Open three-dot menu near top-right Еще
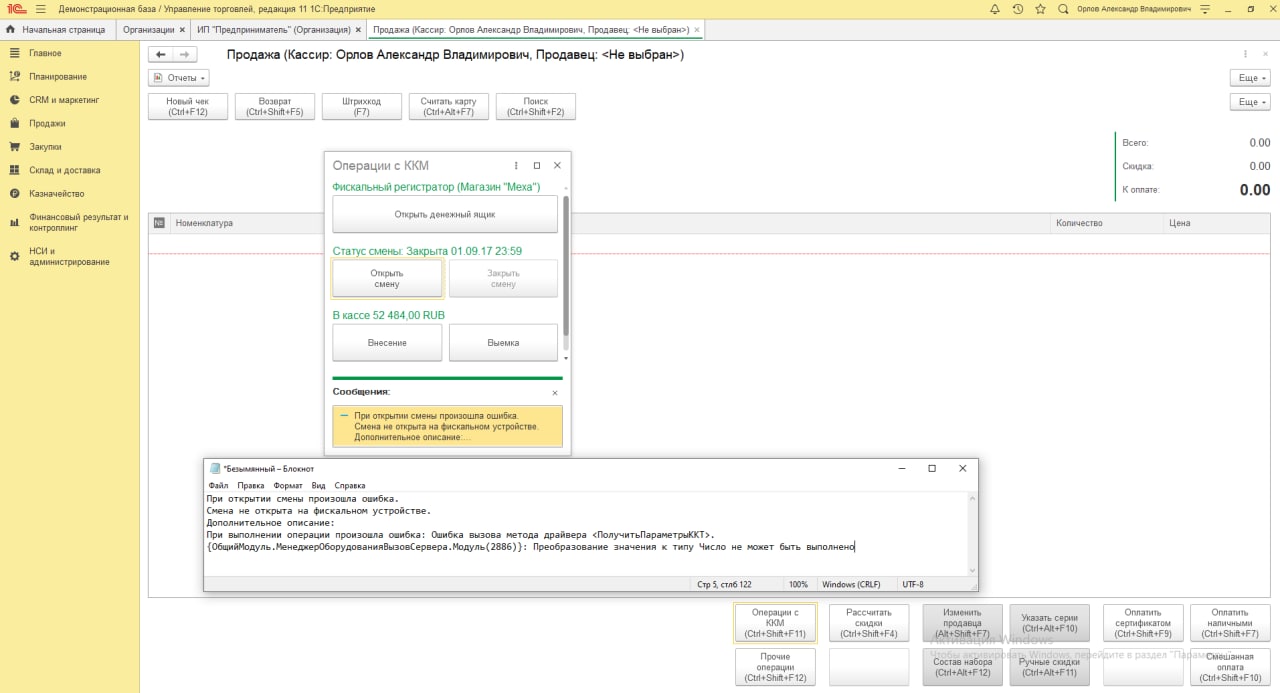 pos(1246,54)
